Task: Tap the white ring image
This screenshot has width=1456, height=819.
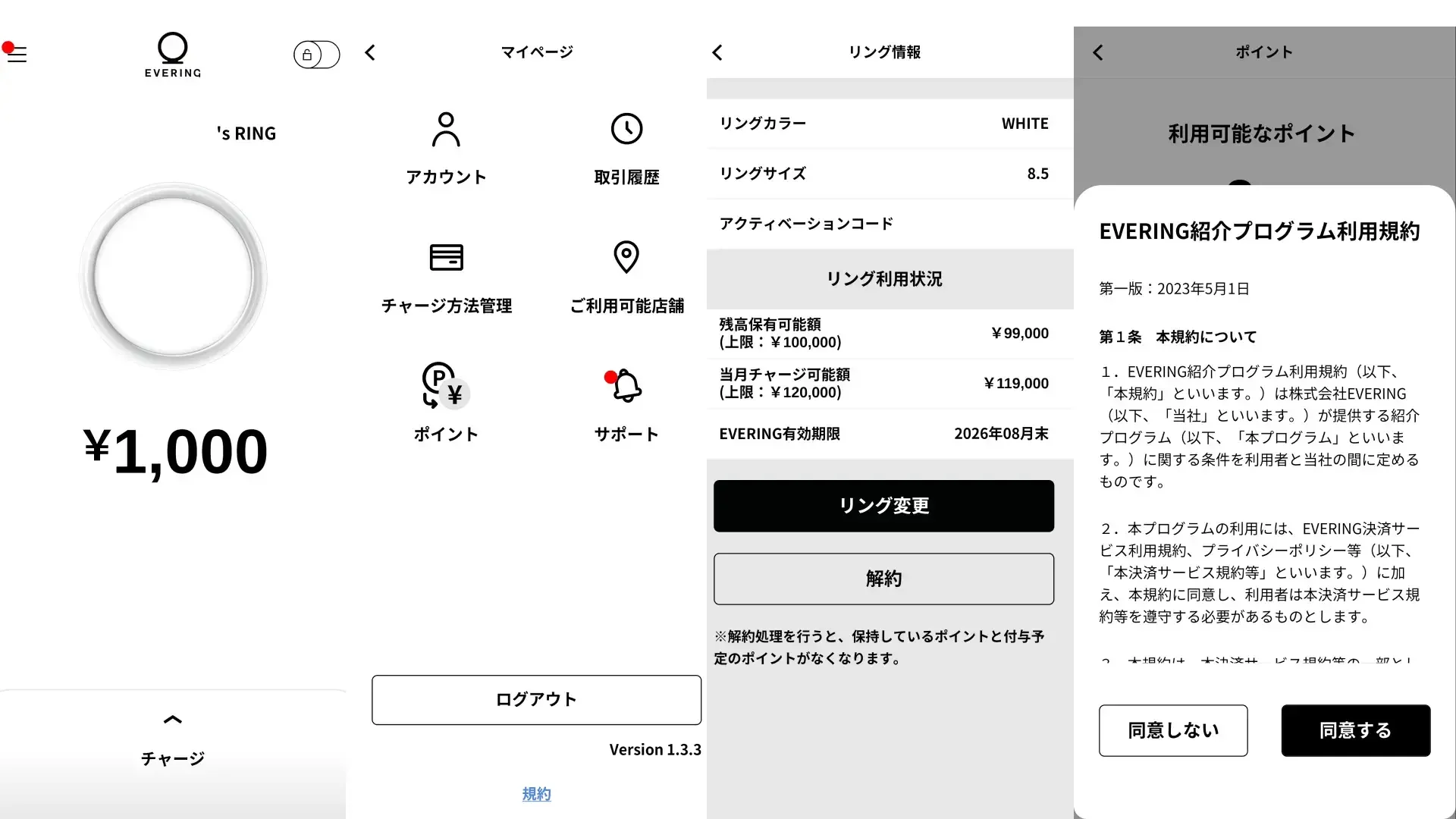Action: [173, 277]
